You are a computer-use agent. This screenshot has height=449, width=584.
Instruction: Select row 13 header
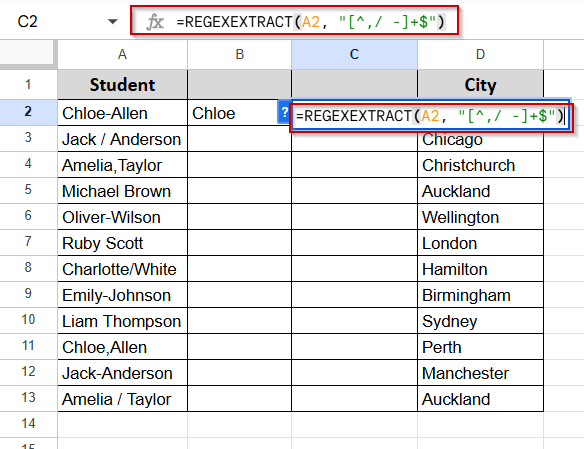(x=28, y=398)
